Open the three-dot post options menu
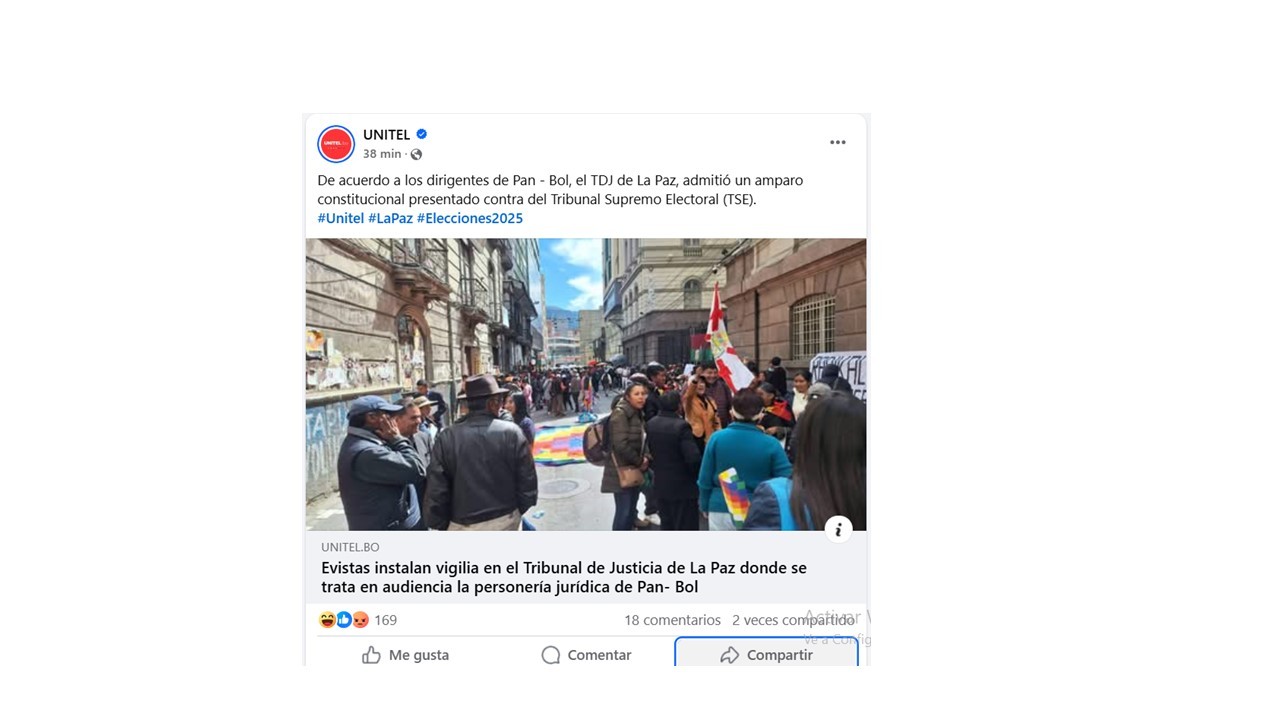The image size is (1280, 720). (x=838, y=142)
